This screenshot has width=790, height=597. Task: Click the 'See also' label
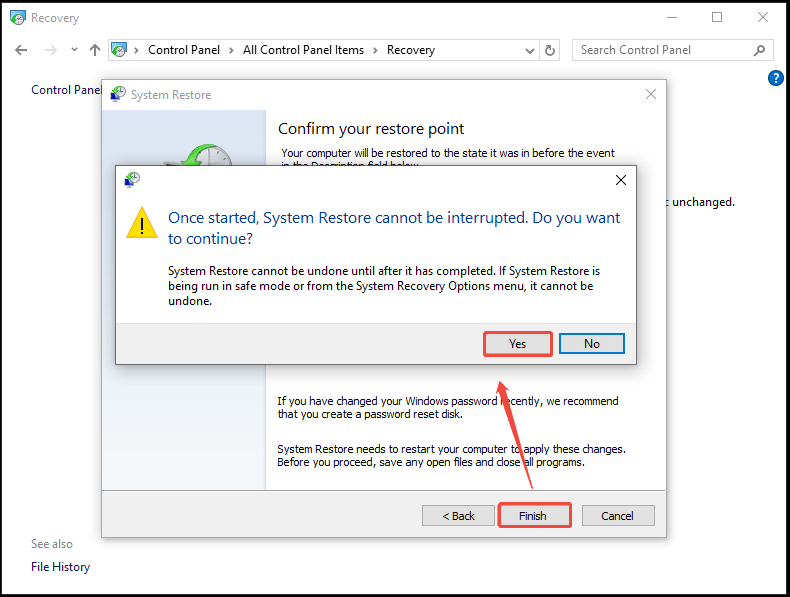(51, 544)
